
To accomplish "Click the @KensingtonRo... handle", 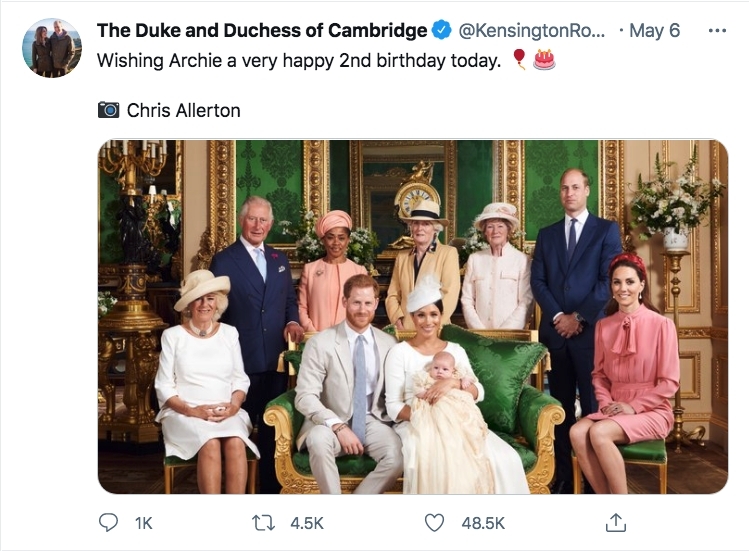I will click(531, 30).
